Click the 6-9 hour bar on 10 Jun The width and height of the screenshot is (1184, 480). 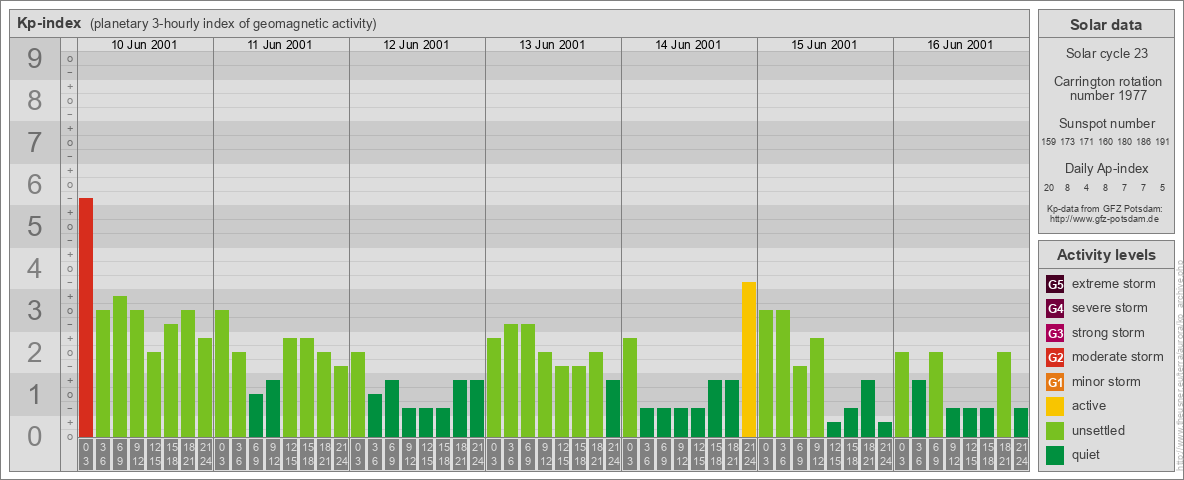(120, 367)
